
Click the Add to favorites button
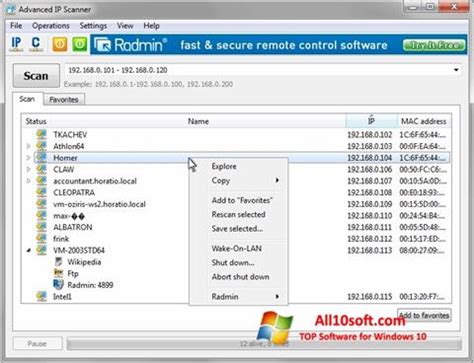pos(424,315)
